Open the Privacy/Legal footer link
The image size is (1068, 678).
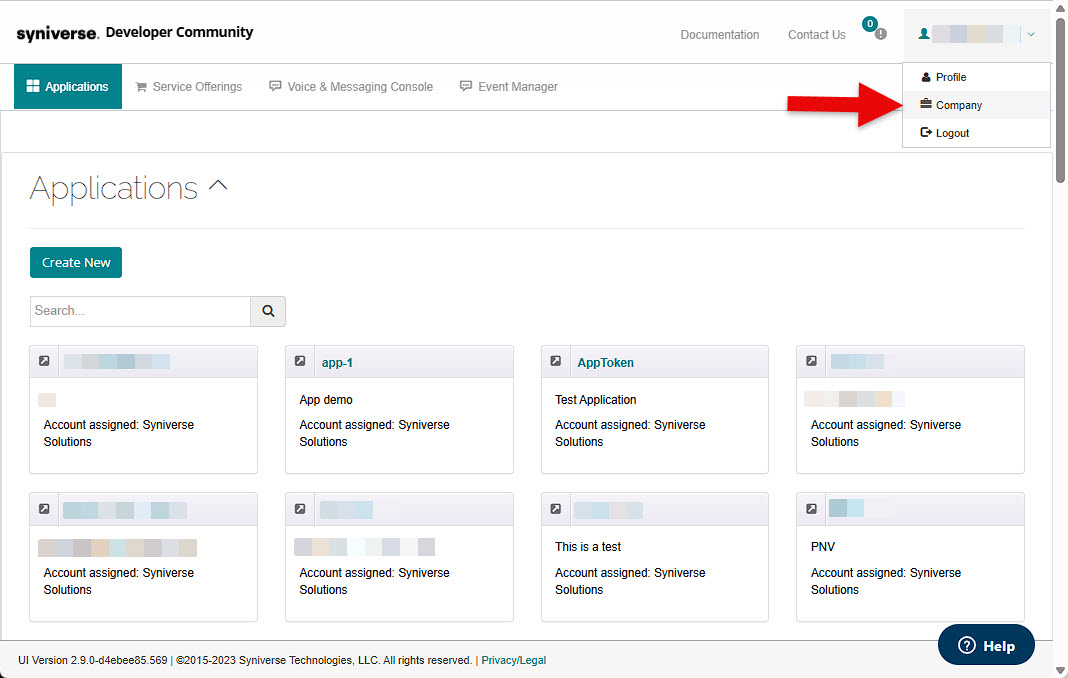coord(513,660)
